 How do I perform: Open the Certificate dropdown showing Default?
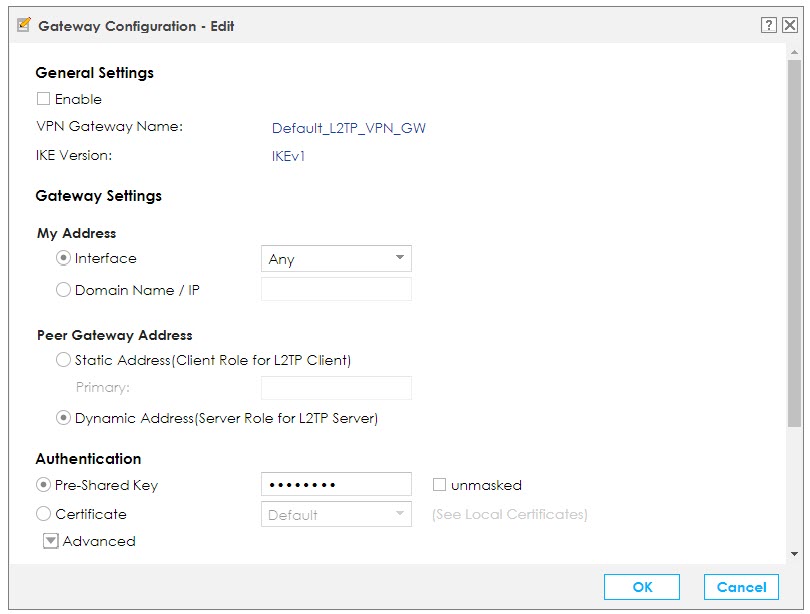pyautogui.click(x=336, y=515)
